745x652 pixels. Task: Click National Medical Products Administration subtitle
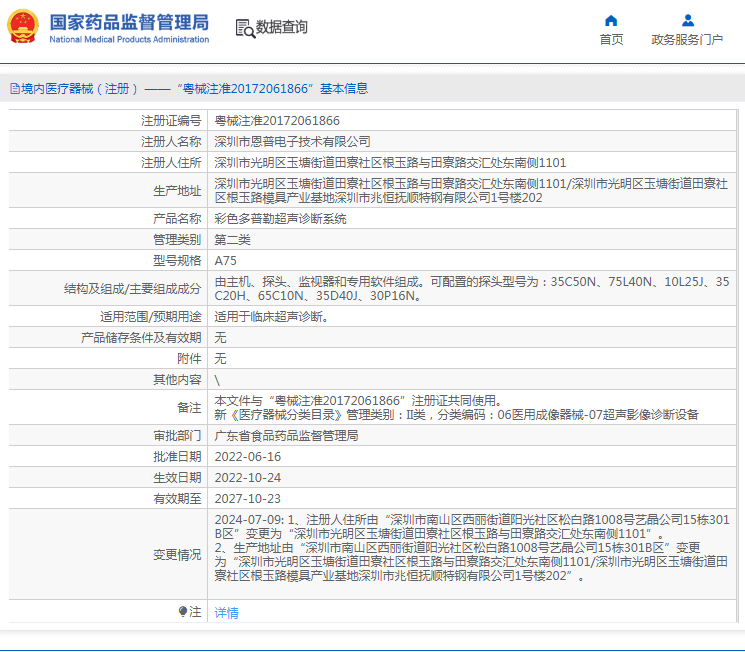[129, 39]
